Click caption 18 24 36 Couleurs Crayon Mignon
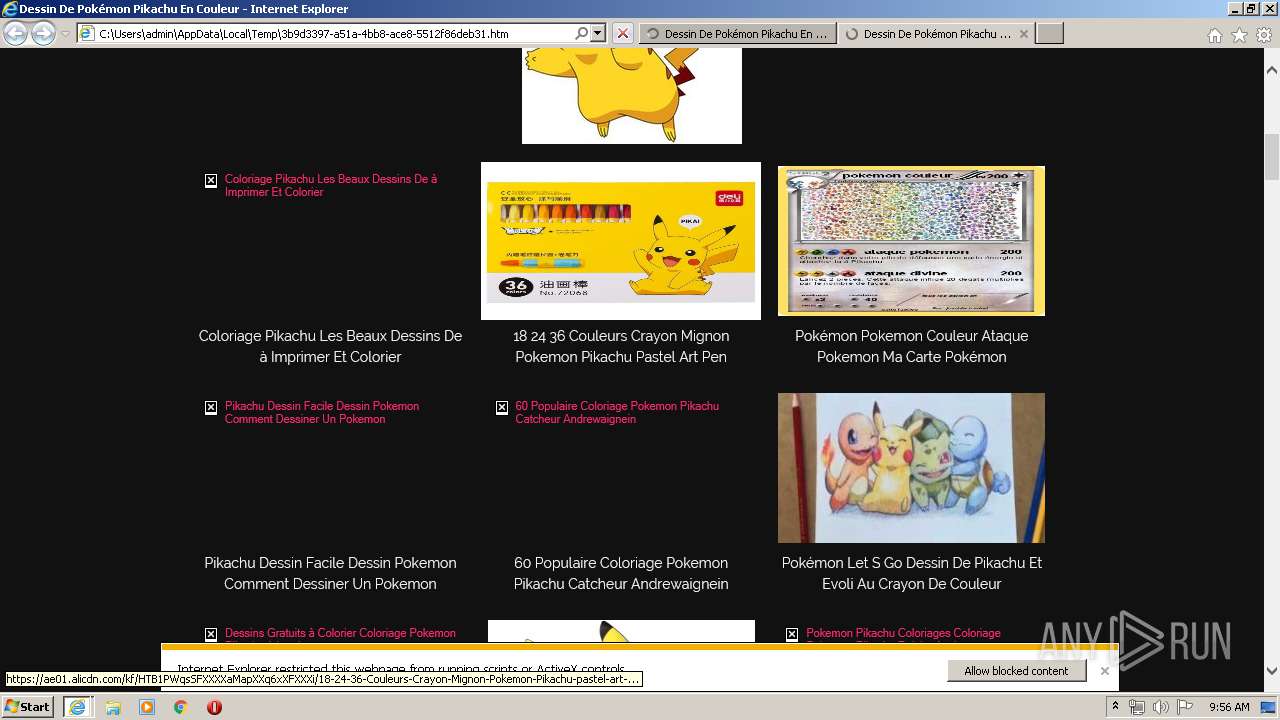1280x720 pixels. (x=621, y=346)
